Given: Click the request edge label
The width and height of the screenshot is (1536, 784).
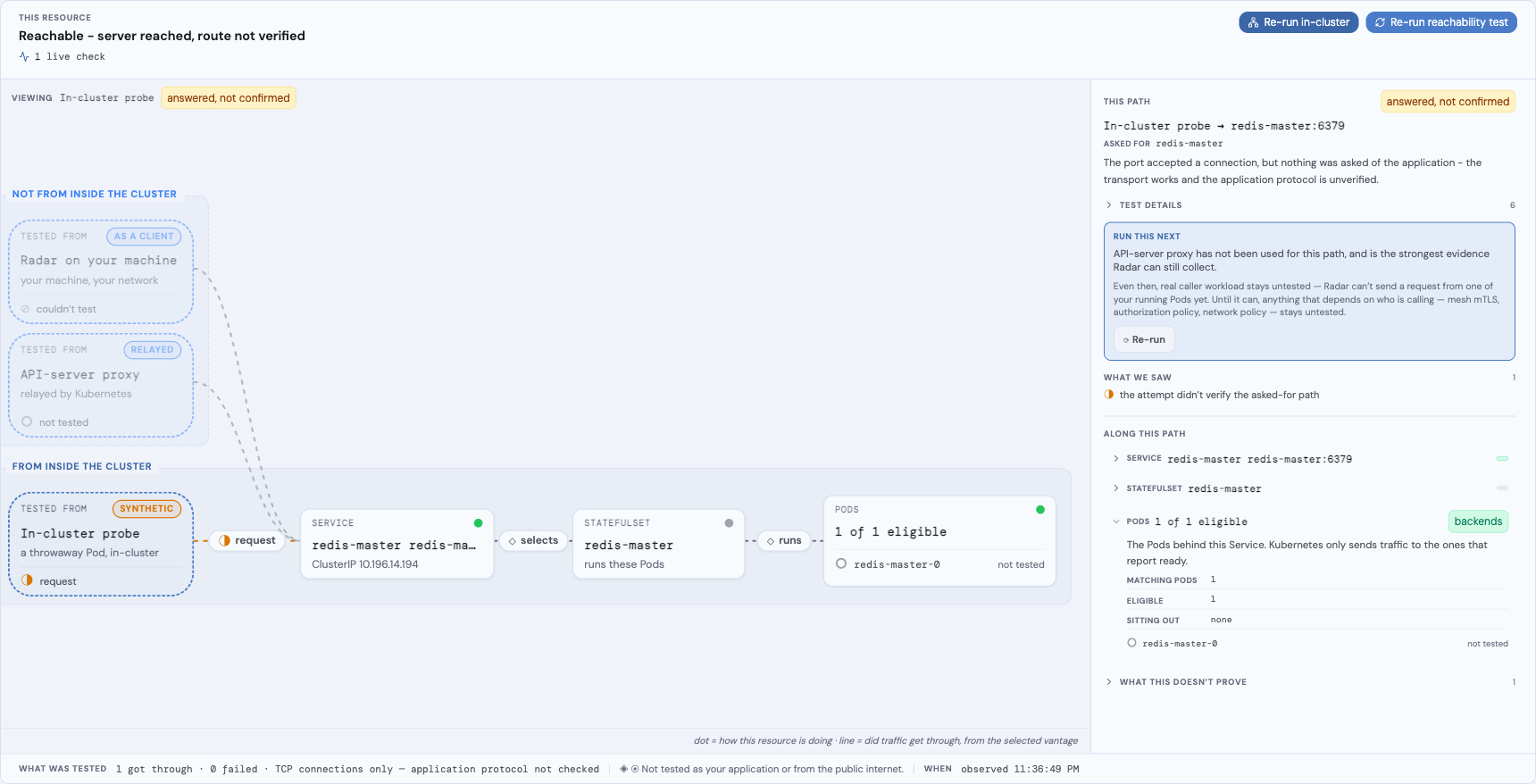Looking at the screenshot, I should (247, 540).
